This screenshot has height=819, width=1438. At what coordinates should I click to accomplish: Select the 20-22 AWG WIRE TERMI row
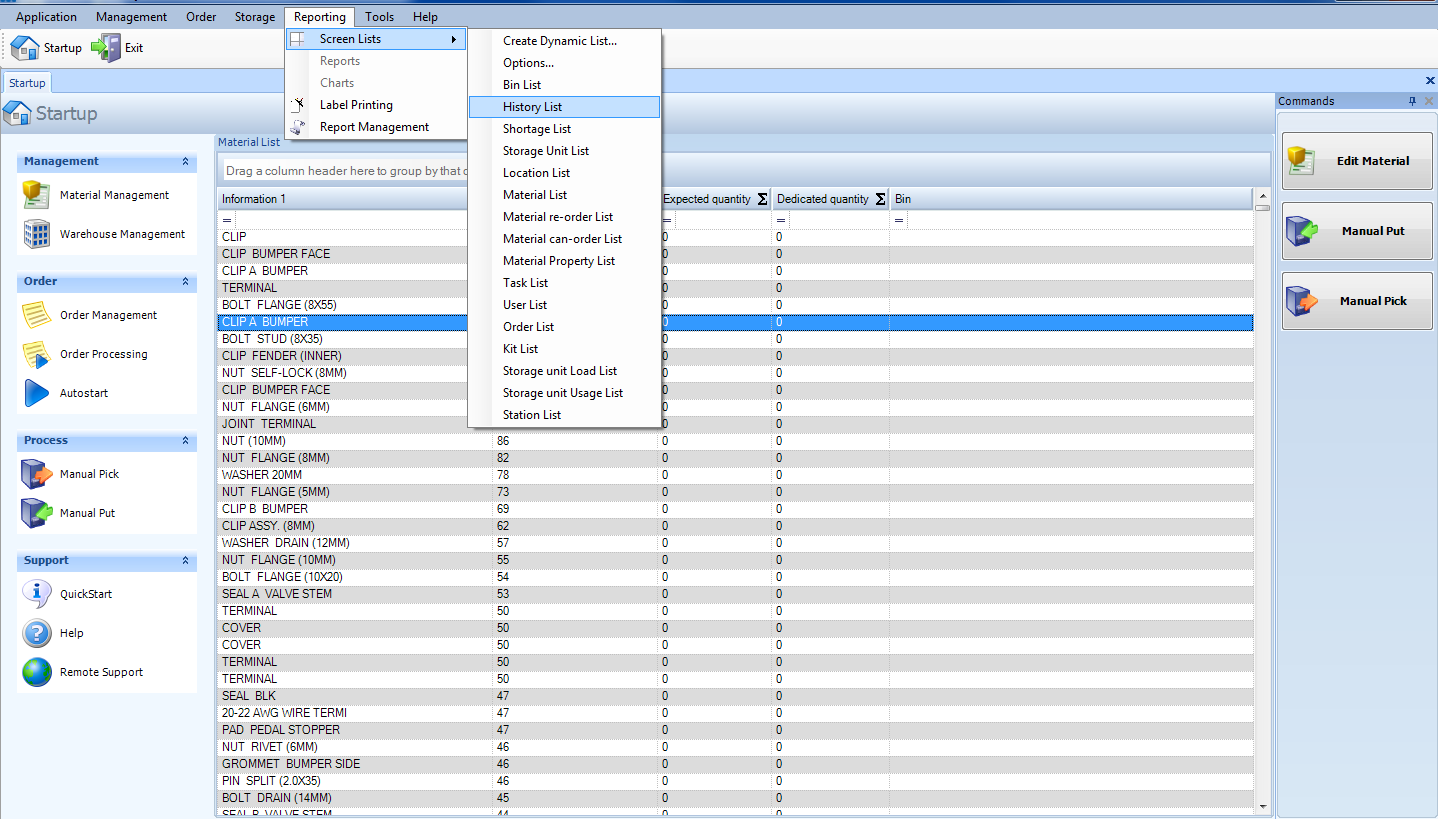[x=735, y=713]
